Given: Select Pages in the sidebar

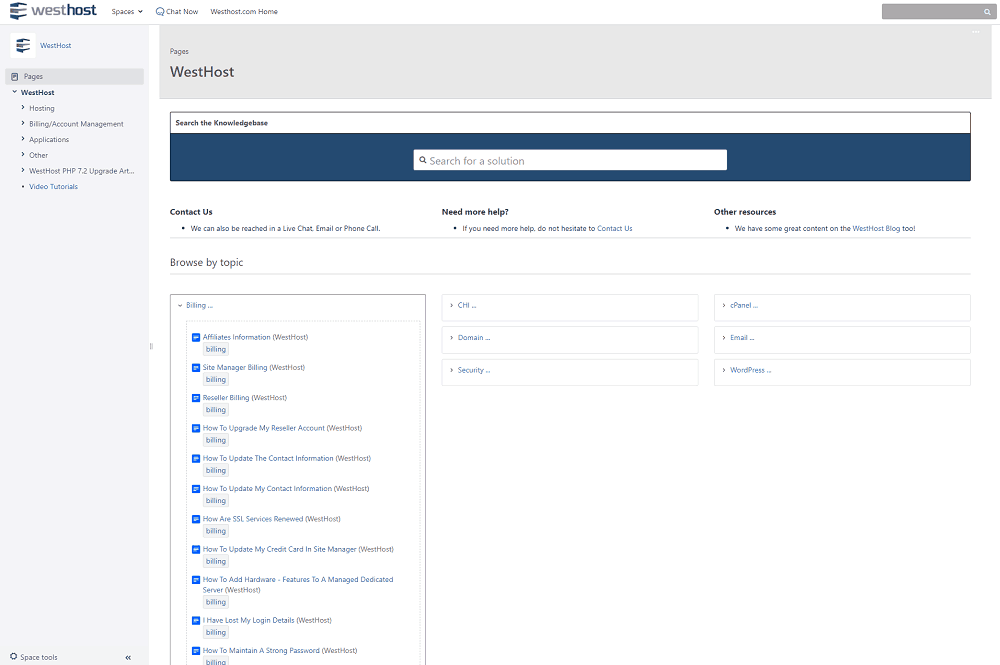Looking at the screenshot, I should pos(75,77).
